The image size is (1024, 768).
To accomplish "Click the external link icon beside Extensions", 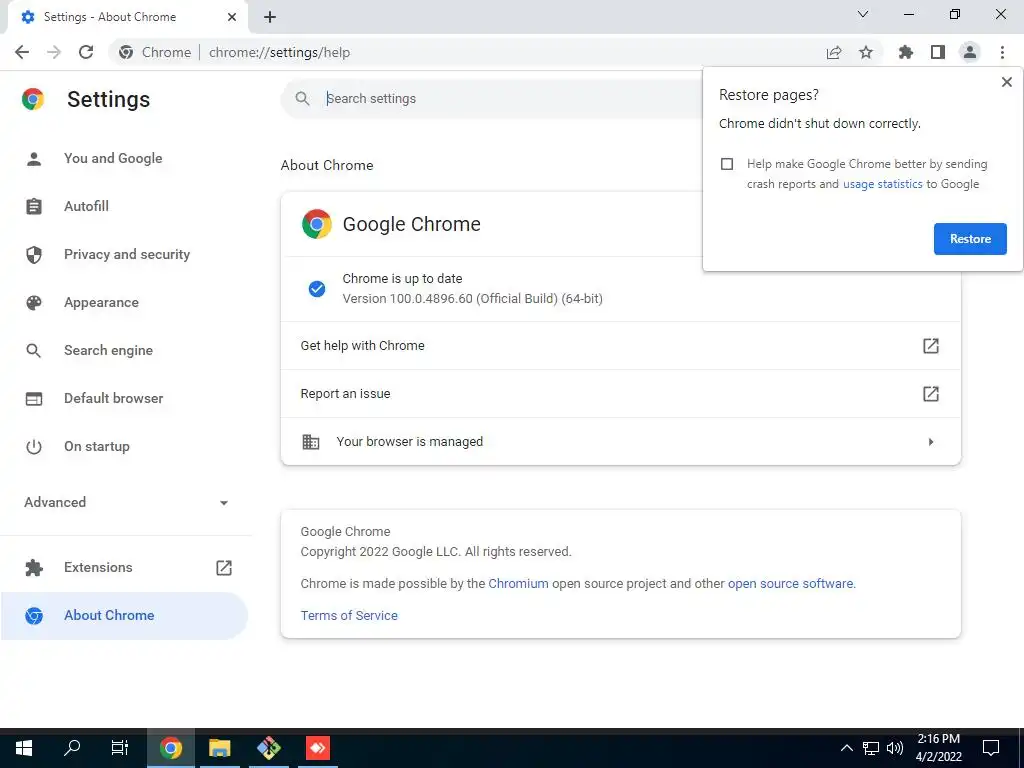I will coord(224,568).
